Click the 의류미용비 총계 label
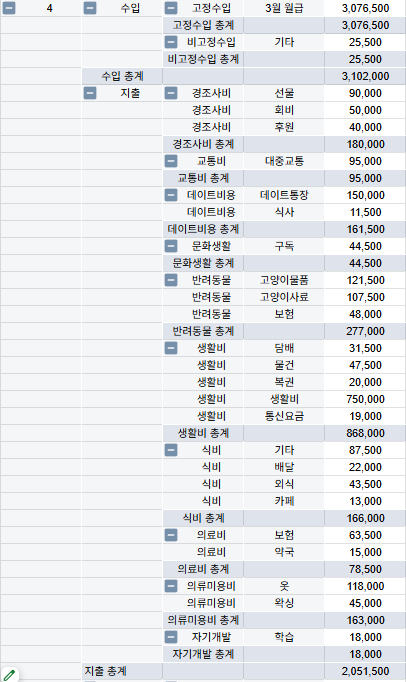This screenshot has width=406, height=682. click(x=203, y=620)
